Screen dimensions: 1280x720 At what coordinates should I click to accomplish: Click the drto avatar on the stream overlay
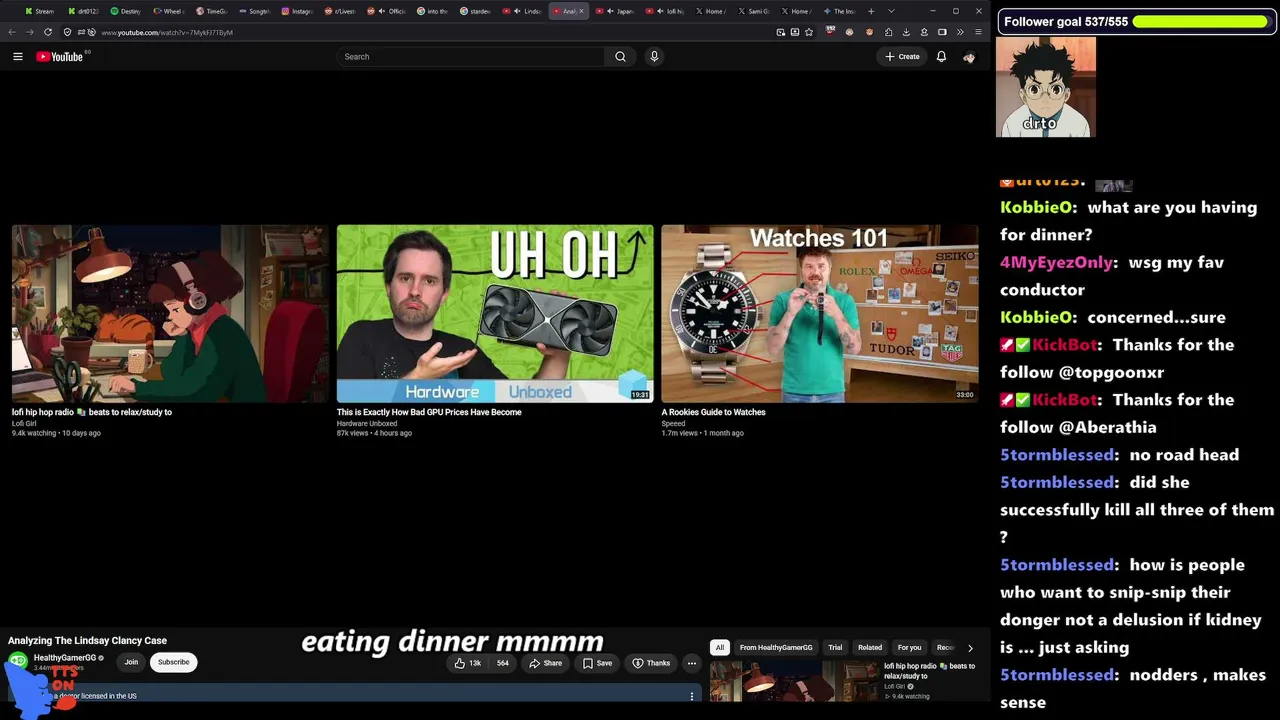(1046, 87)
